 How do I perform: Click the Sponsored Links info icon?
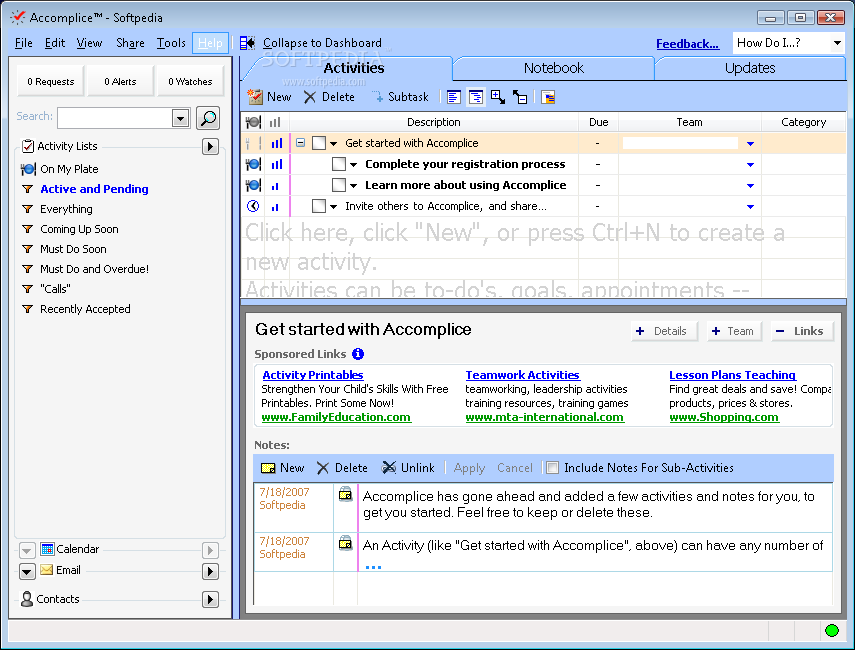pos(358,354)
